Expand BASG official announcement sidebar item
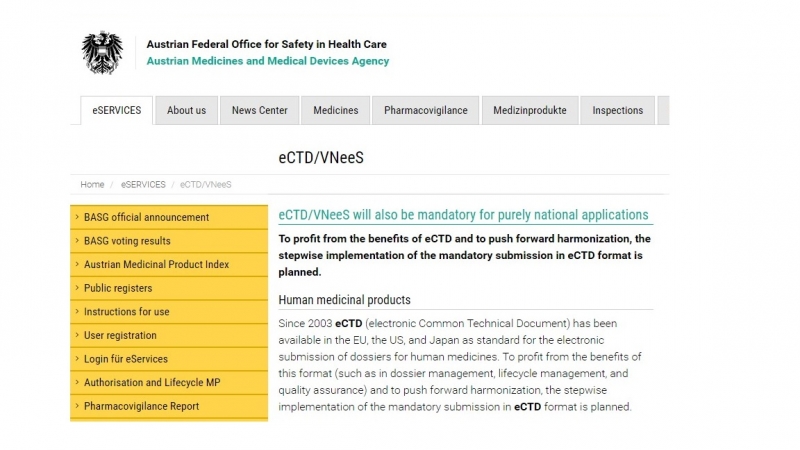Screen dimensions: 800x450 (169, 217)
